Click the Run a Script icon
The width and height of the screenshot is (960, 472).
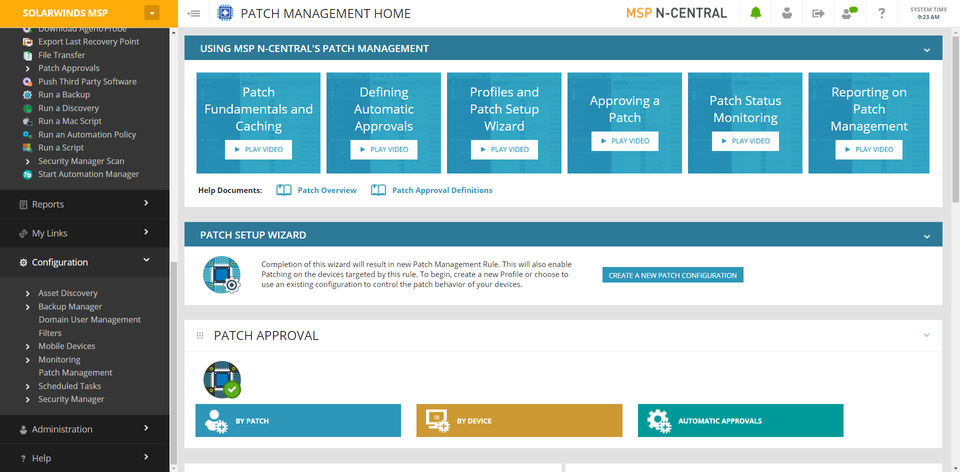pos(28,148)
